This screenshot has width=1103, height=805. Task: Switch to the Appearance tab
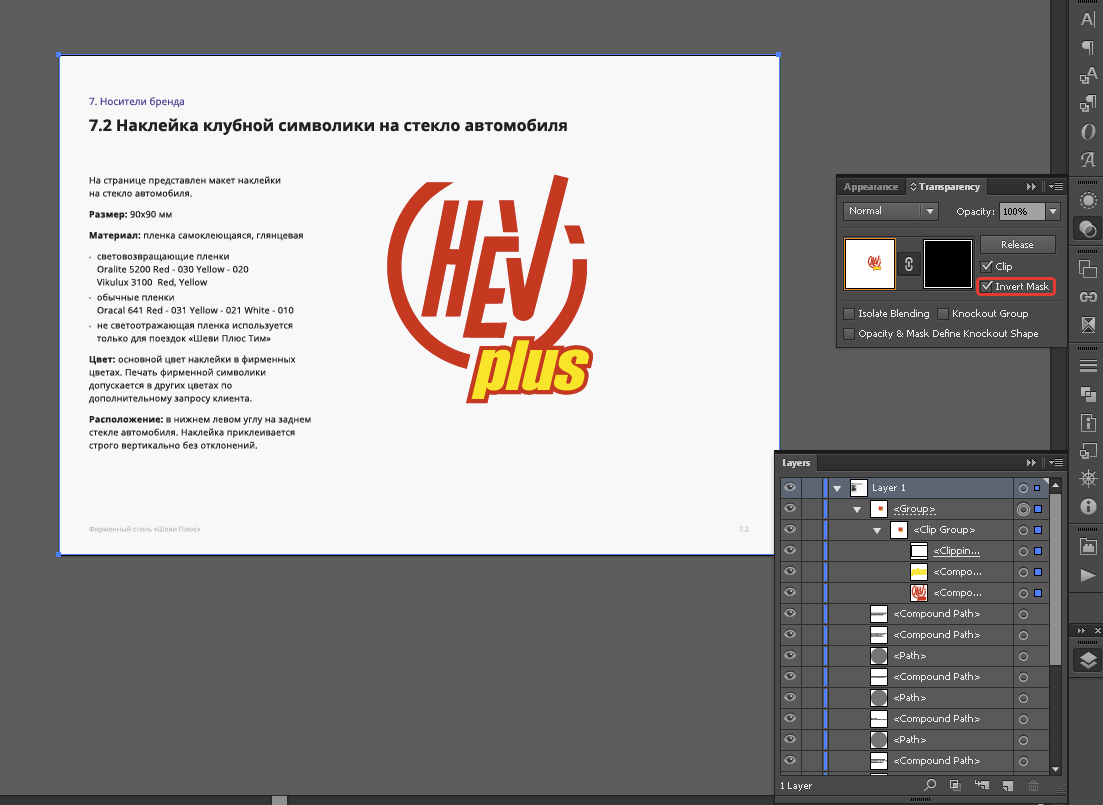click(871, 186)
